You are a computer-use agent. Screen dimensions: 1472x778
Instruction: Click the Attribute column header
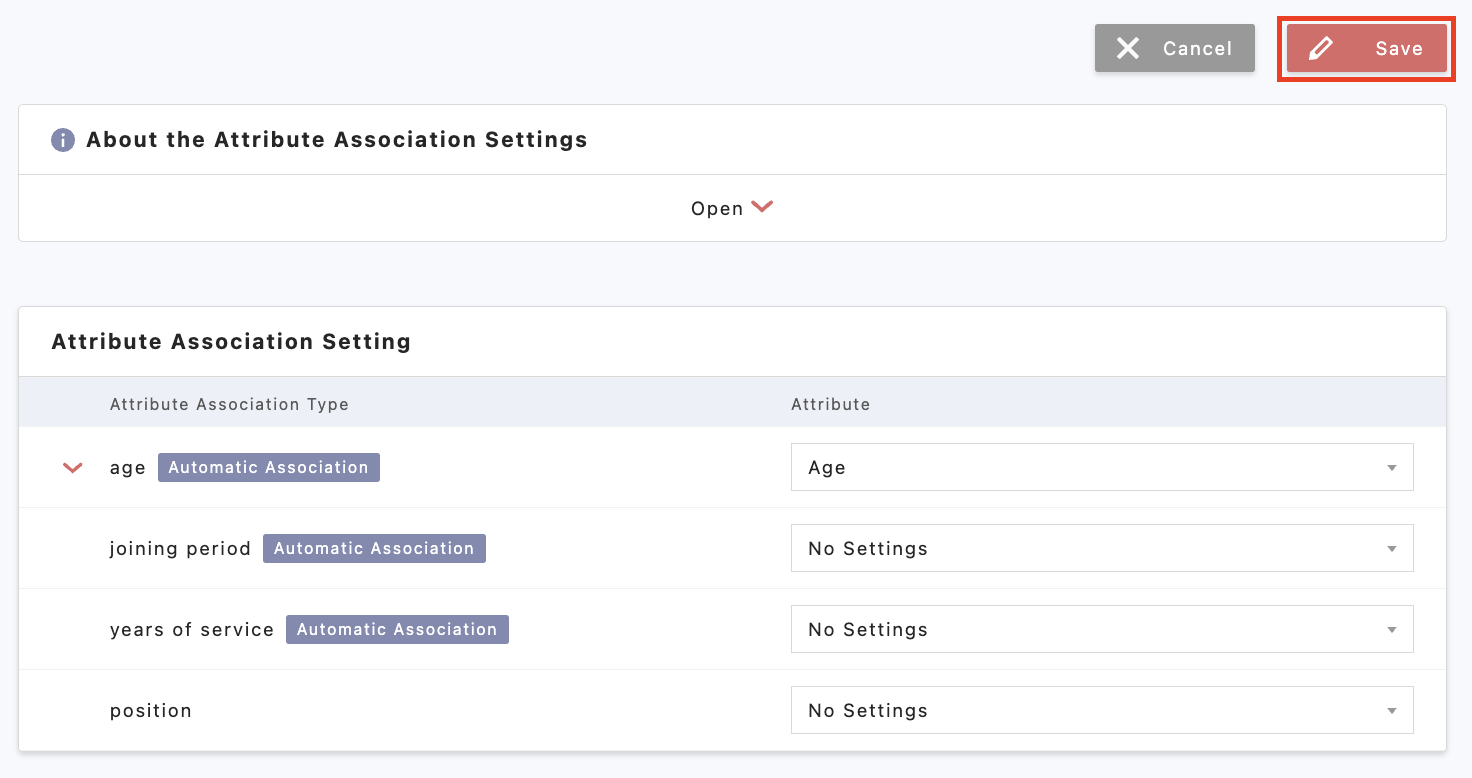830,405
